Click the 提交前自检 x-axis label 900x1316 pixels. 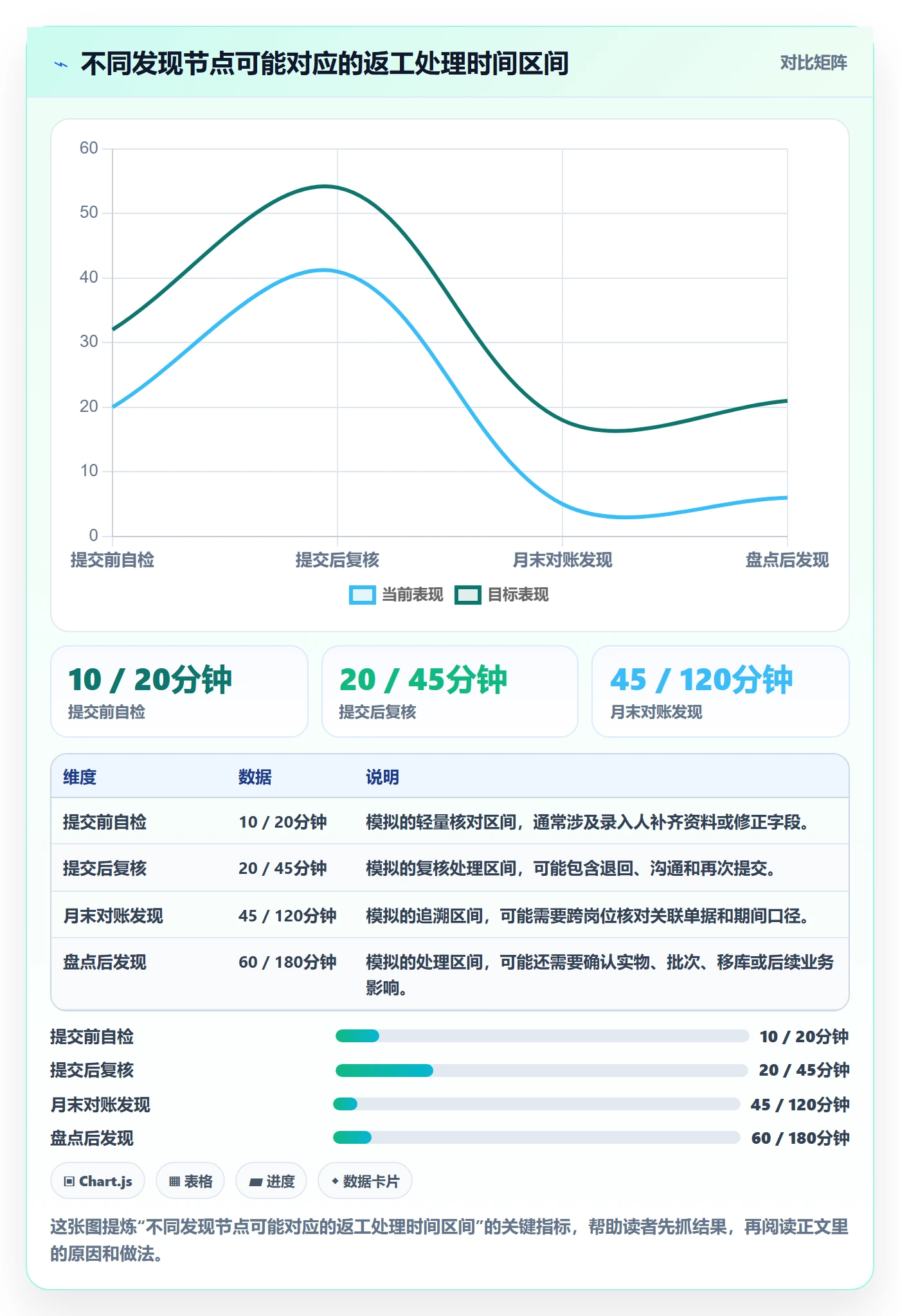[113, 560]
